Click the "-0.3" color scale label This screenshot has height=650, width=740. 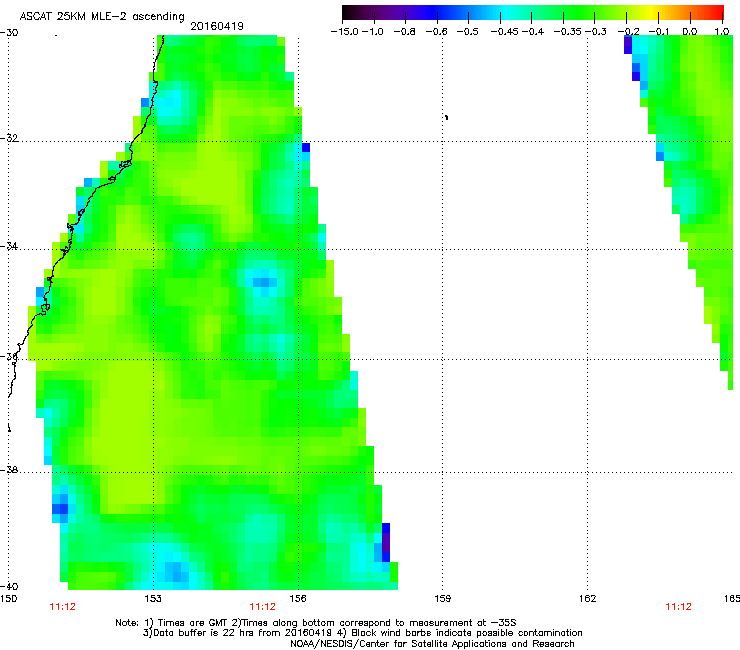point(596,32)
